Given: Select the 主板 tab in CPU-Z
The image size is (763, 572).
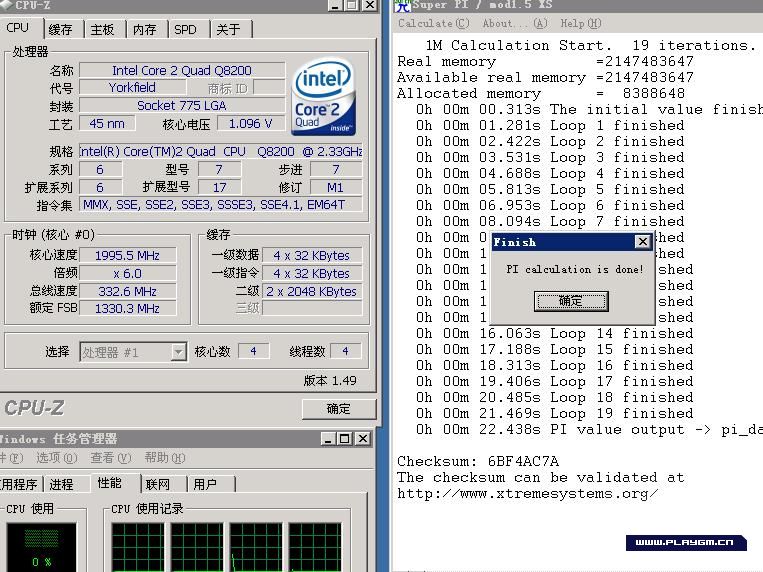Looking at the screenshot, I should pyautogui.click(x=102, y=29).
